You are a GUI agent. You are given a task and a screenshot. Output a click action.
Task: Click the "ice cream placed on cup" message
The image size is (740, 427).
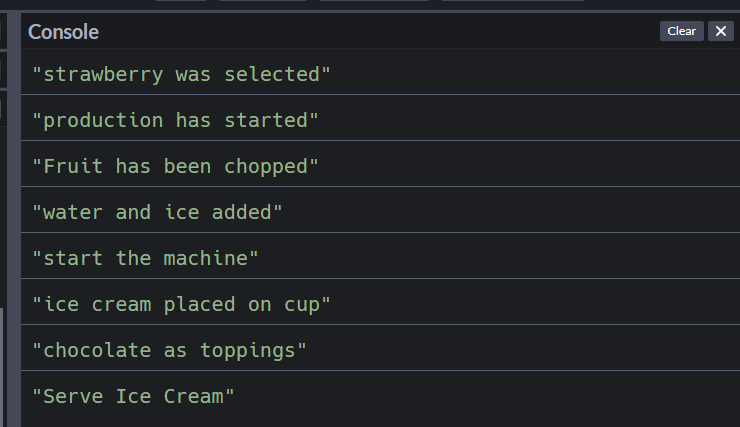pyautogui.click(x=380, y=302)
